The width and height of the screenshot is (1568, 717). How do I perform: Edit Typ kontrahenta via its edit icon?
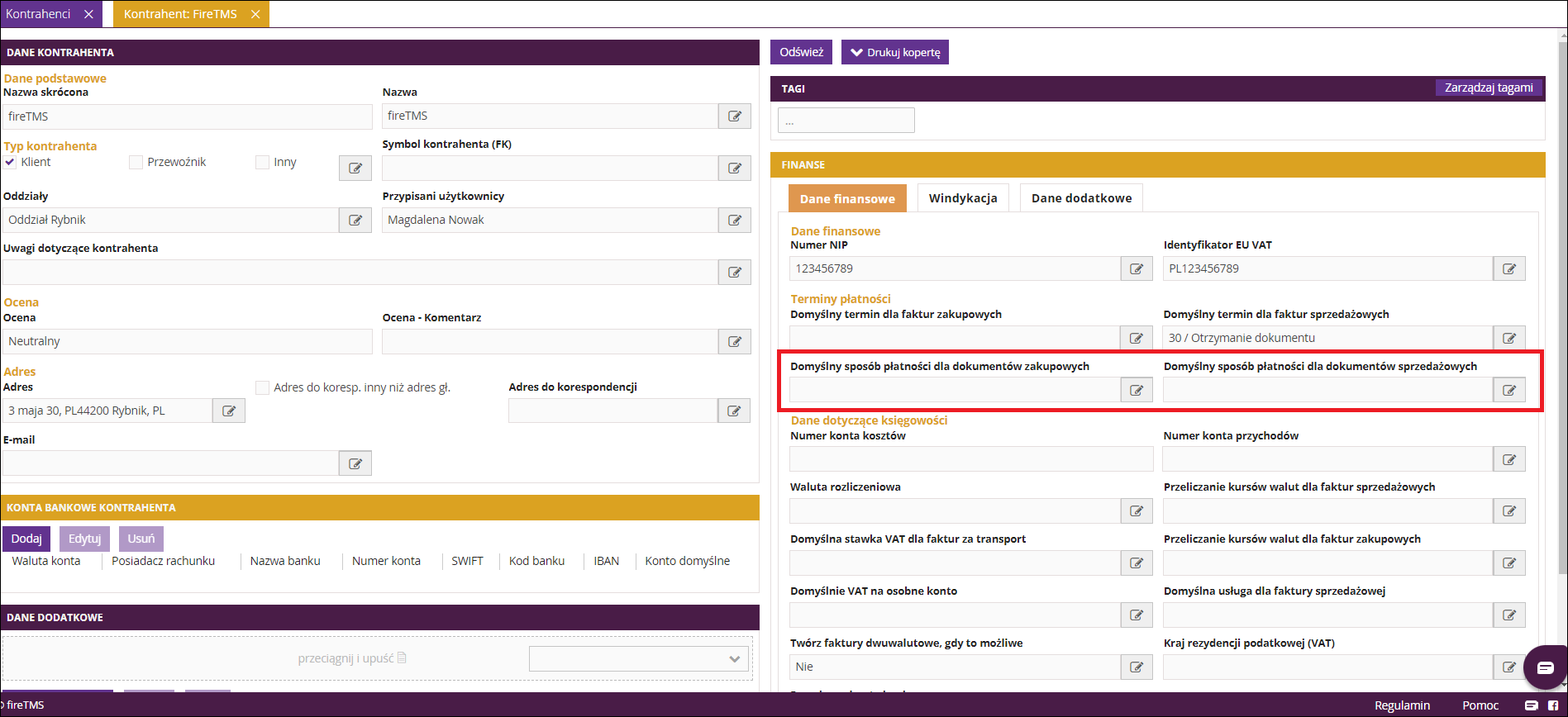click(355, 169)
